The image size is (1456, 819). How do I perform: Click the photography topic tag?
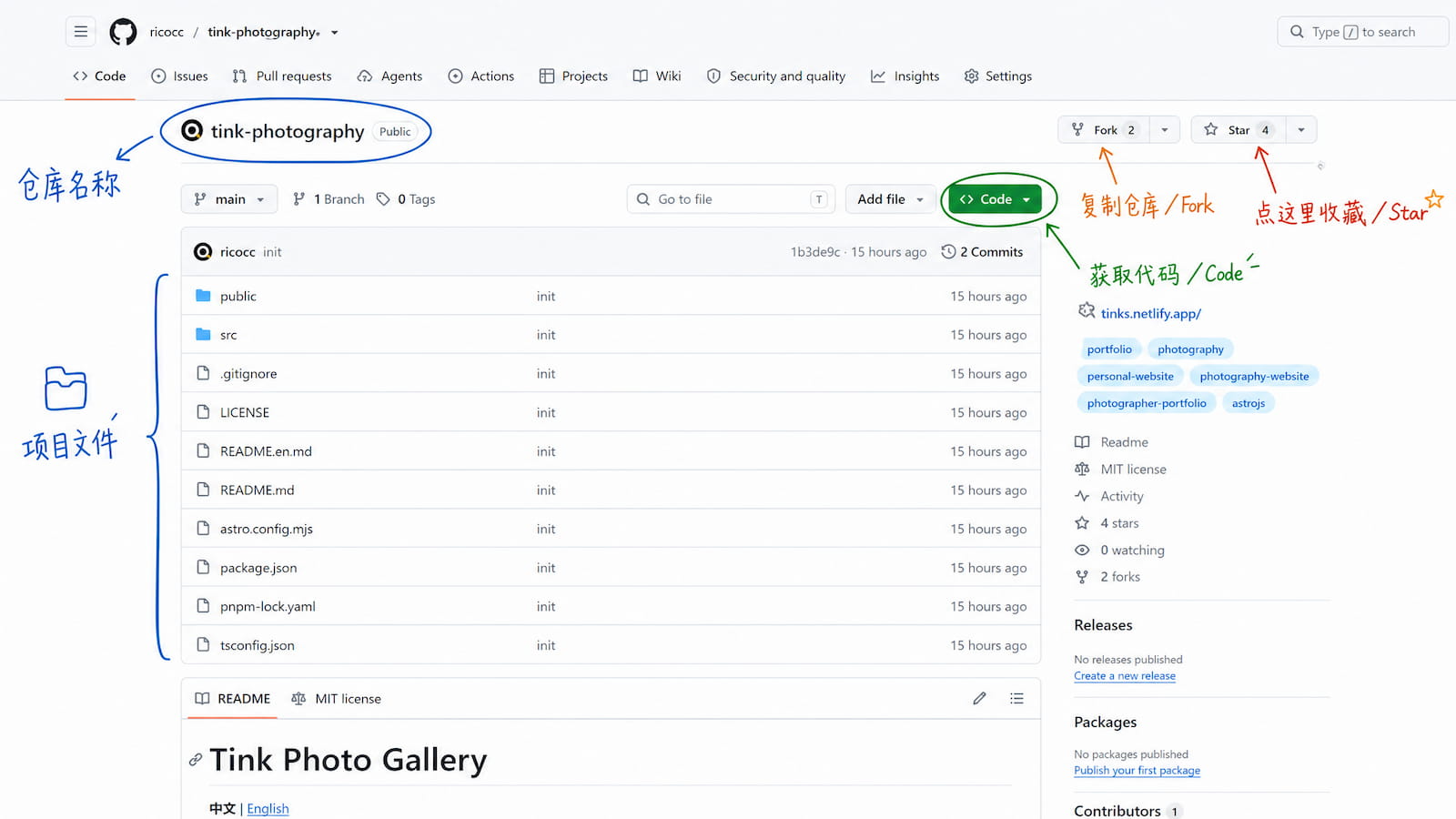click(1190, 349)
